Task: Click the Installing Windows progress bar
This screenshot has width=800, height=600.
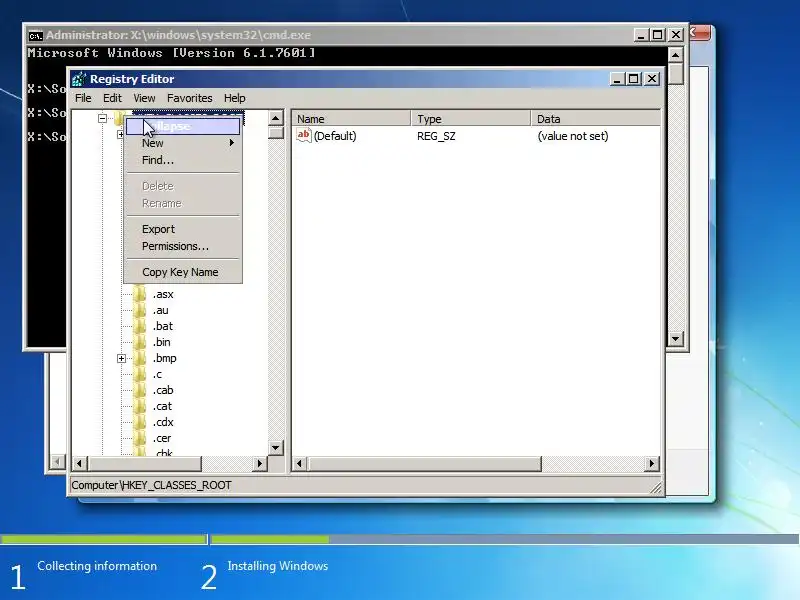Action: 505,539
